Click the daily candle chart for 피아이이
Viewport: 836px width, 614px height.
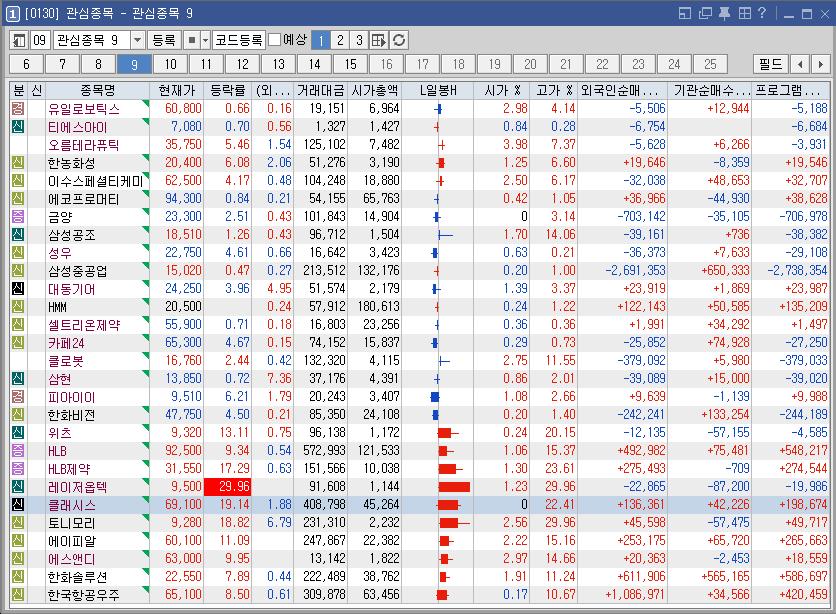pyautogui.click(x=437, y=397)
